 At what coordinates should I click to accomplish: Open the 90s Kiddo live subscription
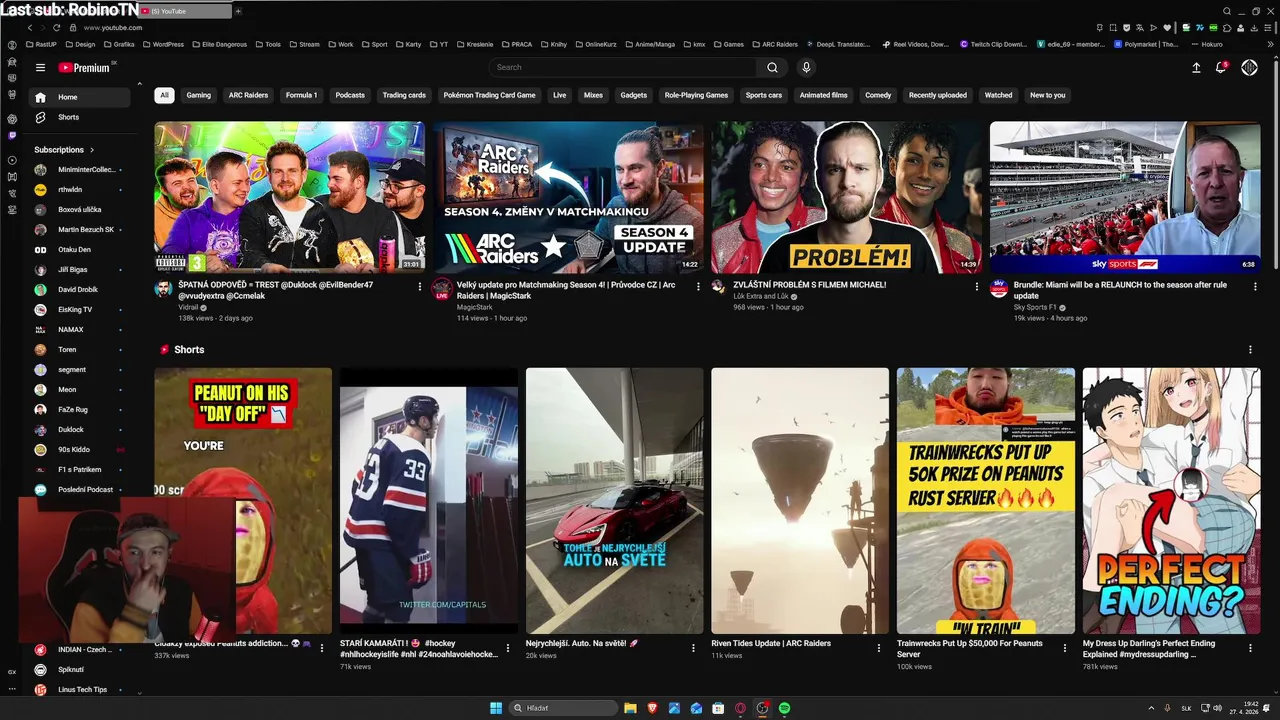pyautogui.click(x=80, y=450)
